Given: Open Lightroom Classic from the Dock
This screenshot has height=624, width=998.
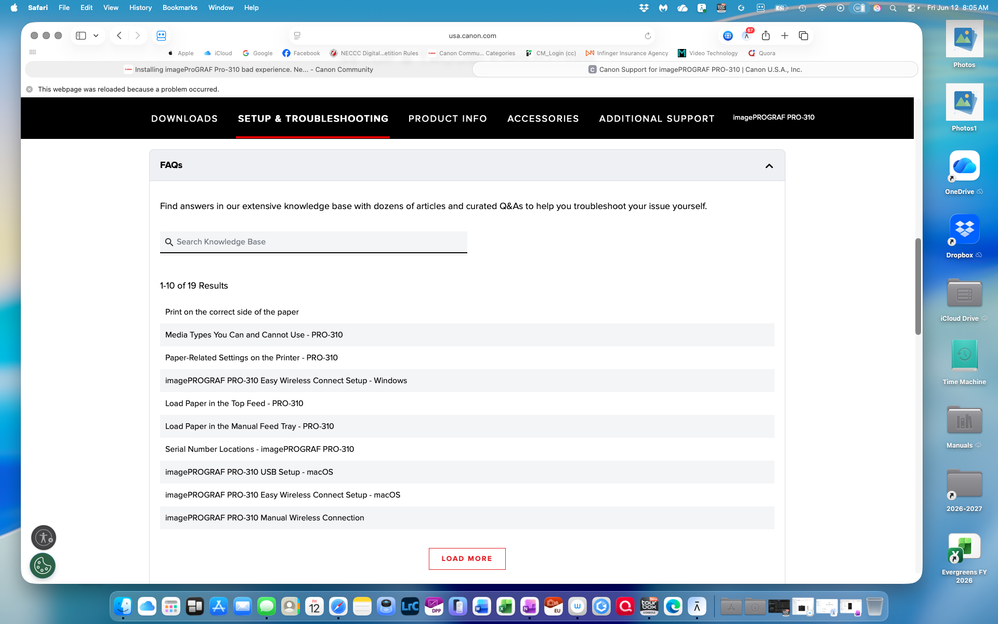Looking at the screenshot, I should coord(410,606).
